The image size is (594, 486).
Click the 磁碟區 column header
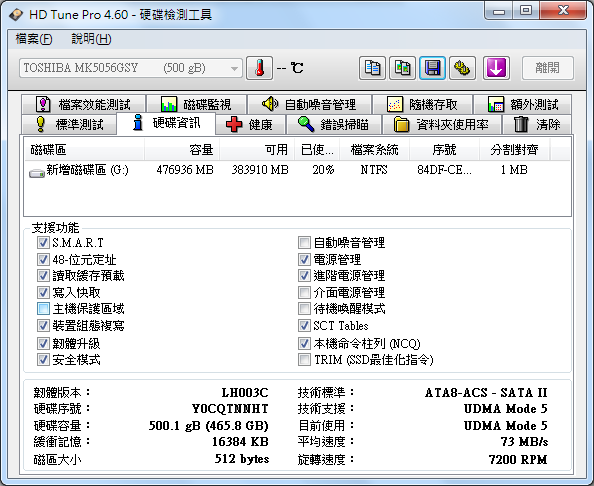tap(84, 150)
